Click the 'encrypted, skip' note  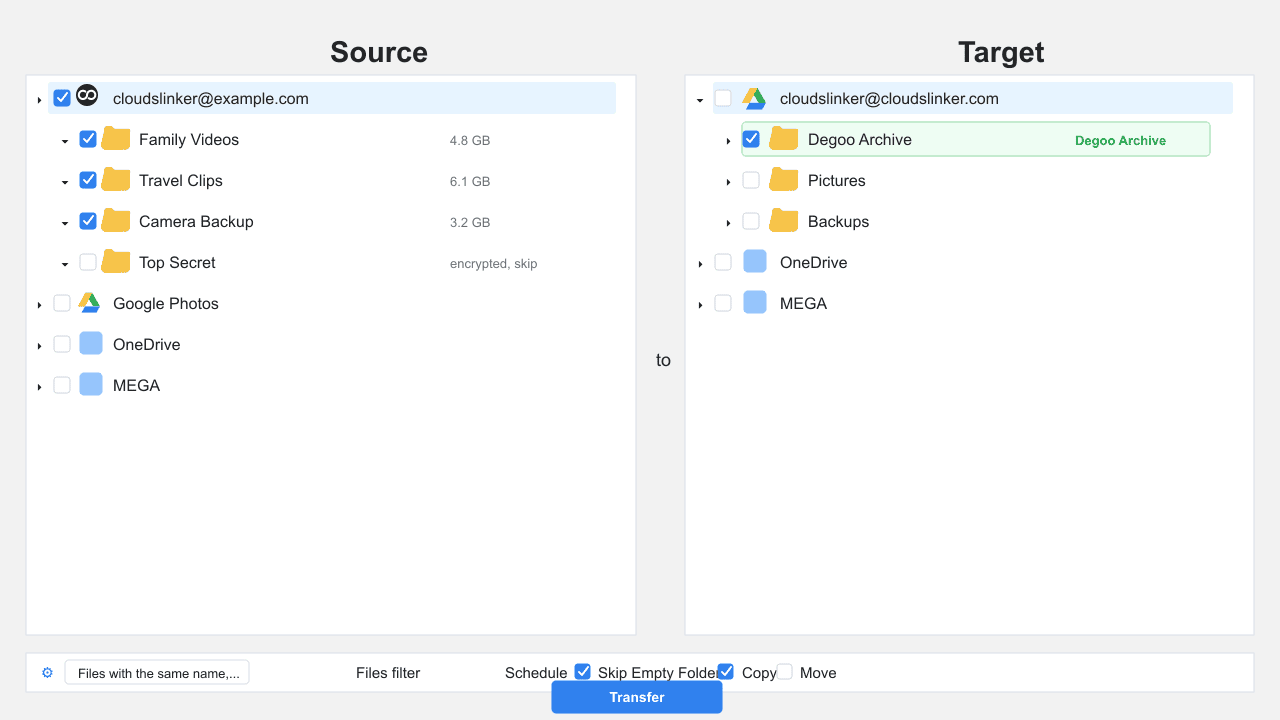click(x=494, y=264)
